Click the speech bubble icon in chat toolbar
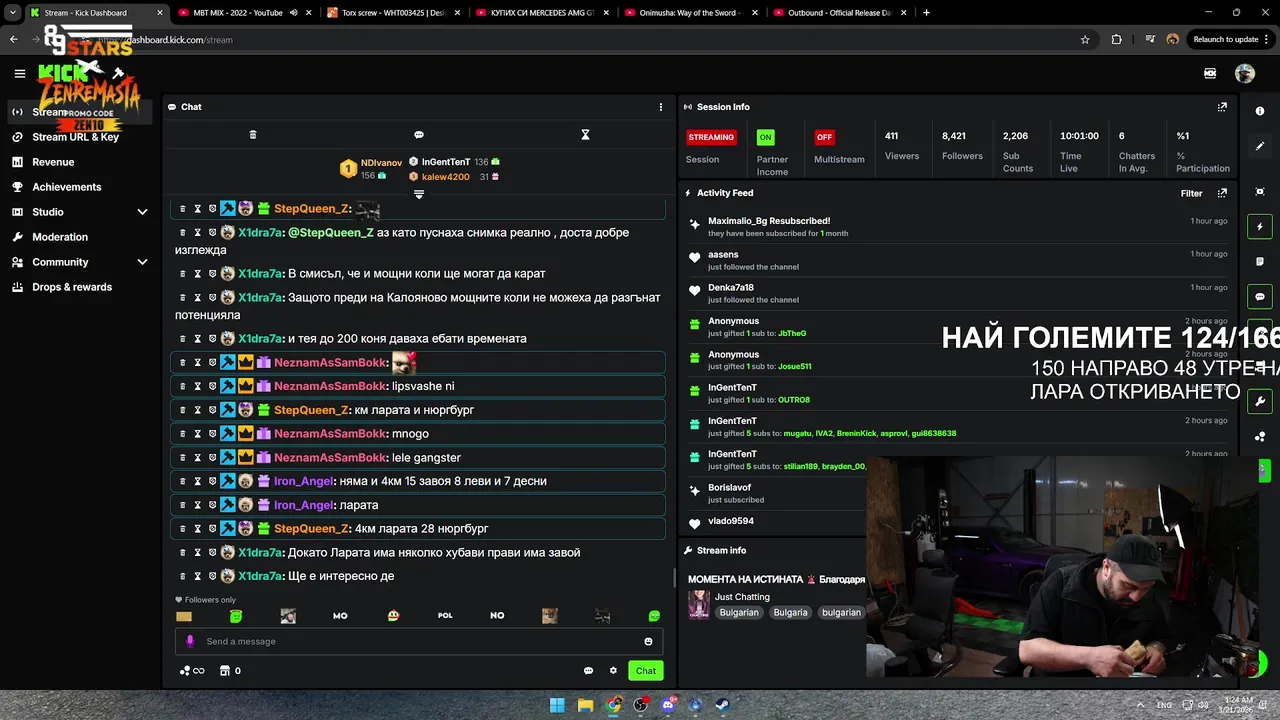The image size is (1280, 720). coord(419,135)
